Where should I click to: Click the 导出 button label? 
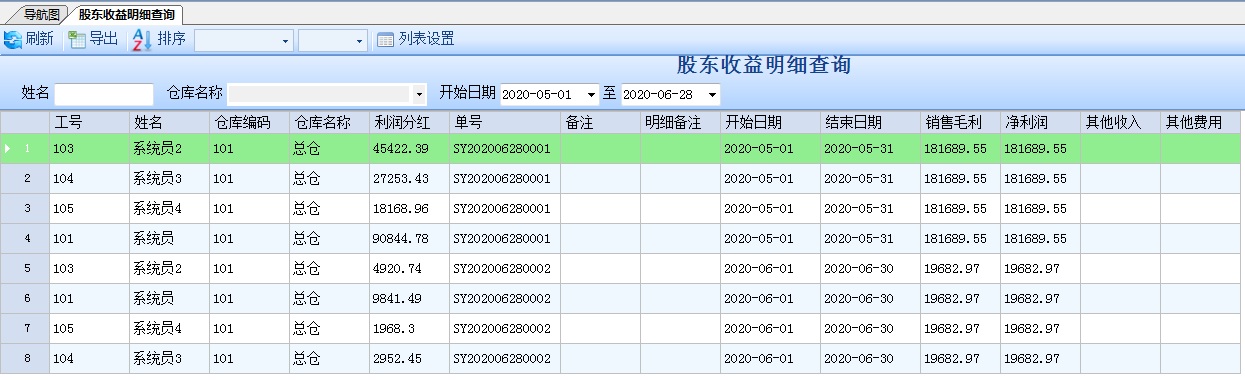(x=104, y=40)
